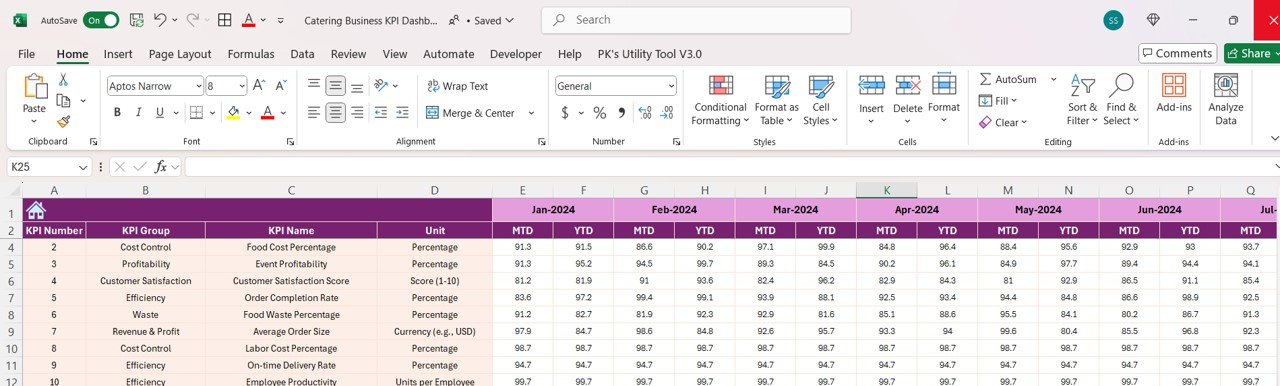Screen dimensions: 1280x386
Task: Click the diamond premium icon
Action: [x=1153, y=20]
